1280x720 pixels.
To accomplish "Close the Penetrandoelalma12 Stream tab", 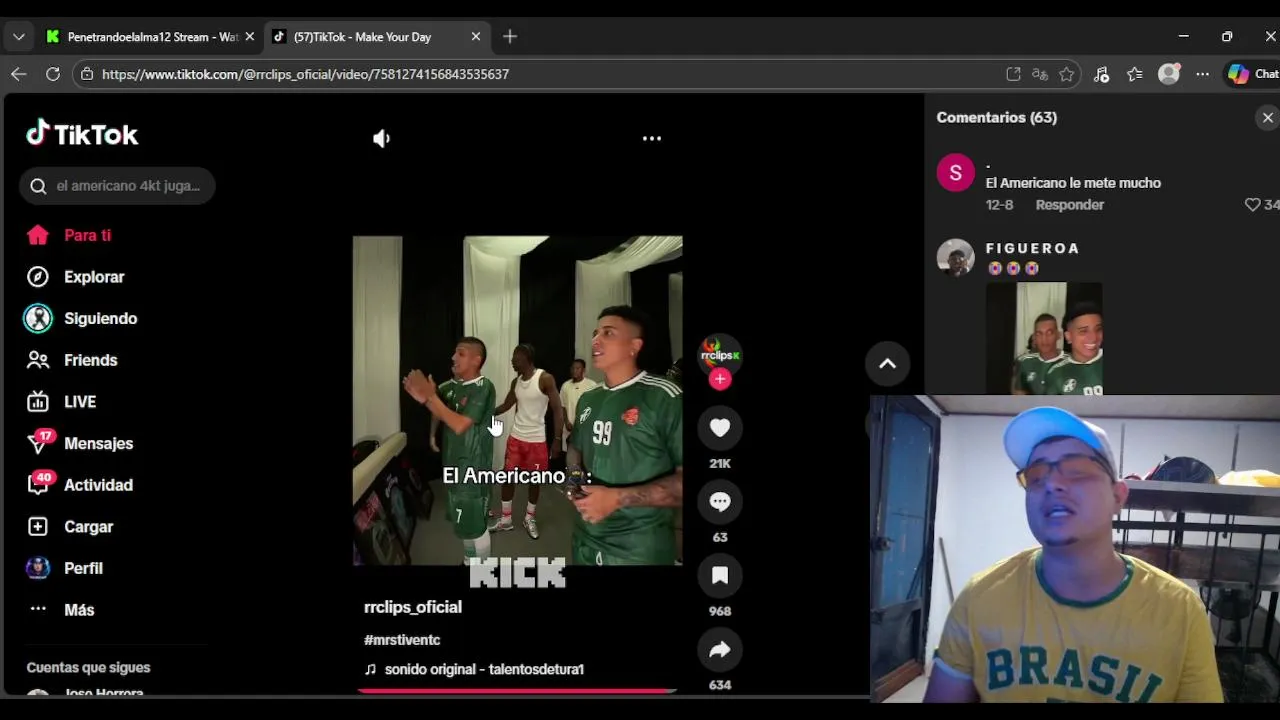I will pos(249,37).
